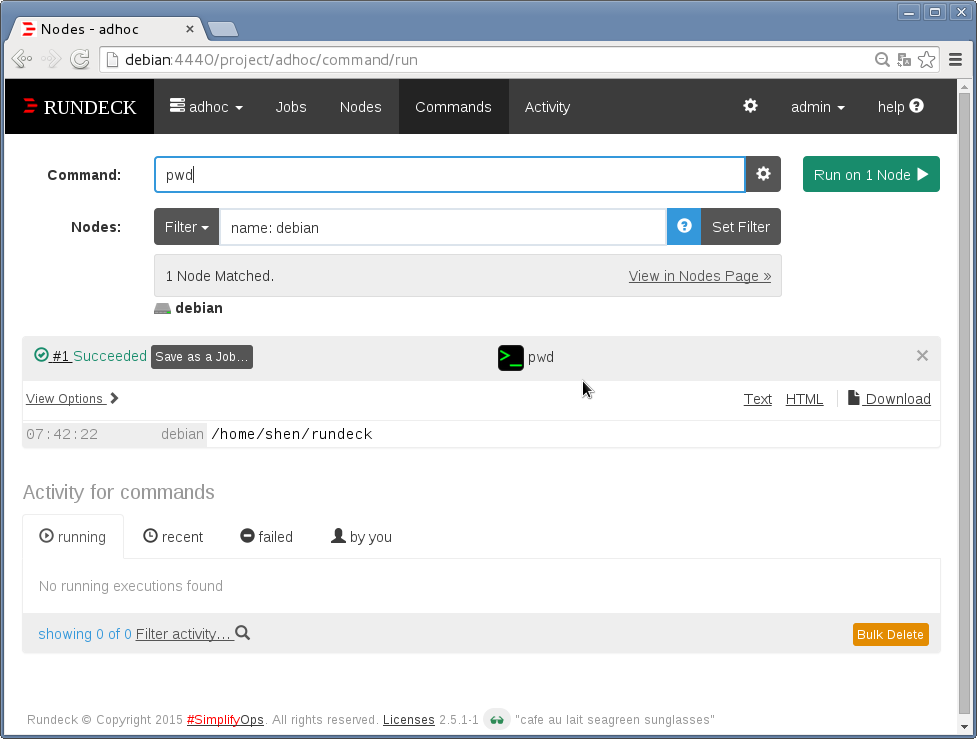Screen dimensions: 977x739
Task: Switch to recent activity tab
Action: tap(173, 536)
